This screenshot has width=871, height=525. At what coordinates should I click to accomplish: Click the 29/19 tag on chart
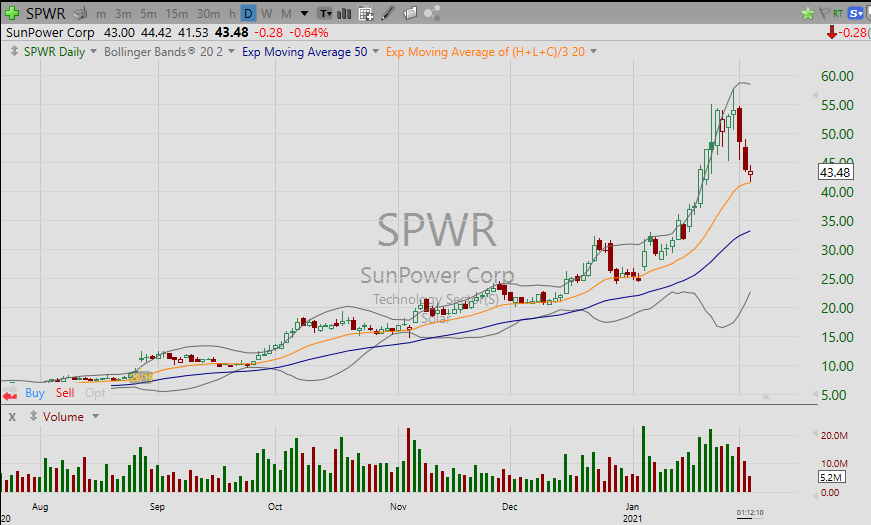click(x=141, y=378)
